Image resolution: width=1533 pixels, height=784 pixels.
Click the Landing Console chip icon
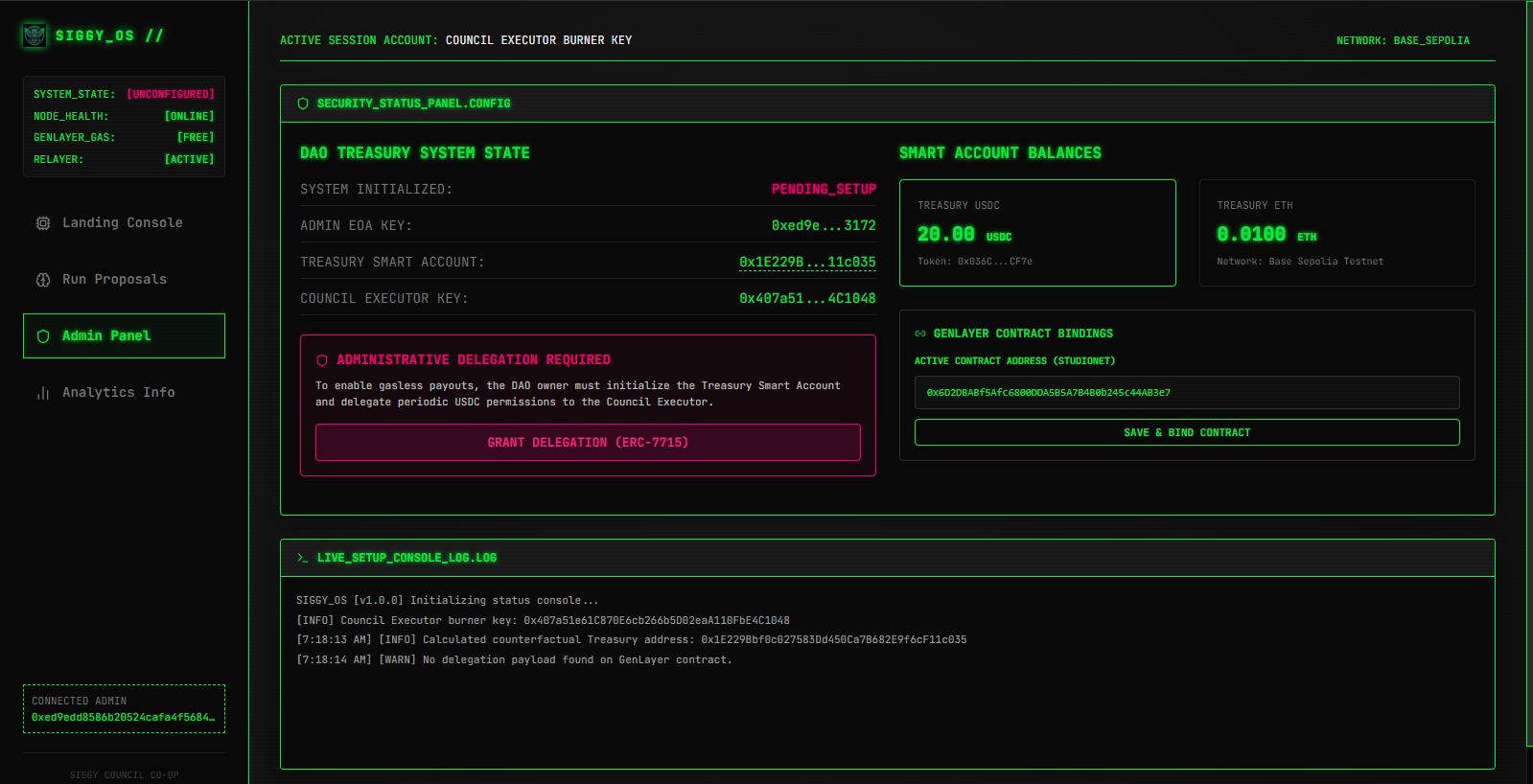click(43, 223)
